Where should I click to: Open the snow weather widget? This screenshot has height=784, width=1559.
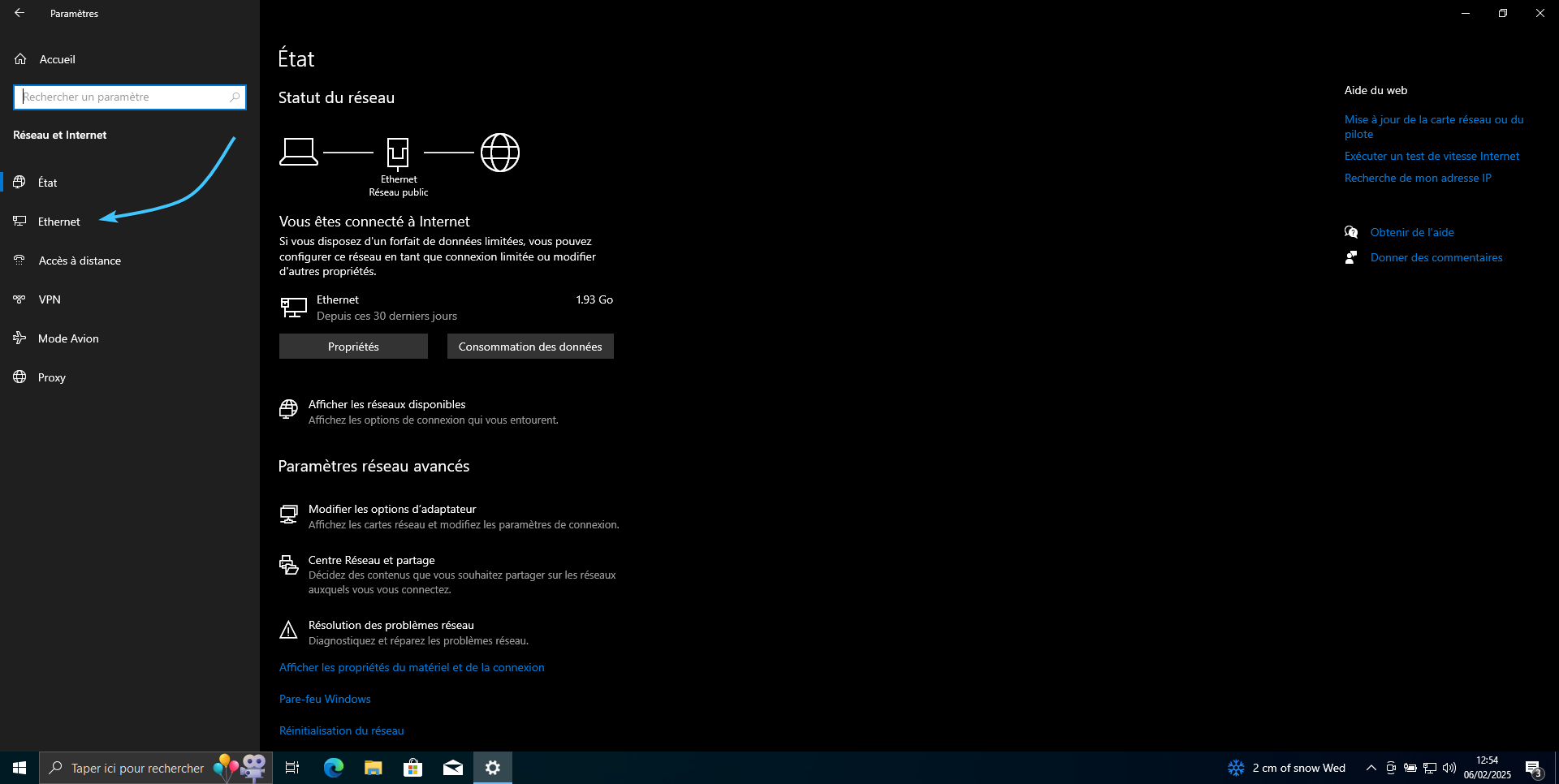coord(1287,768)
